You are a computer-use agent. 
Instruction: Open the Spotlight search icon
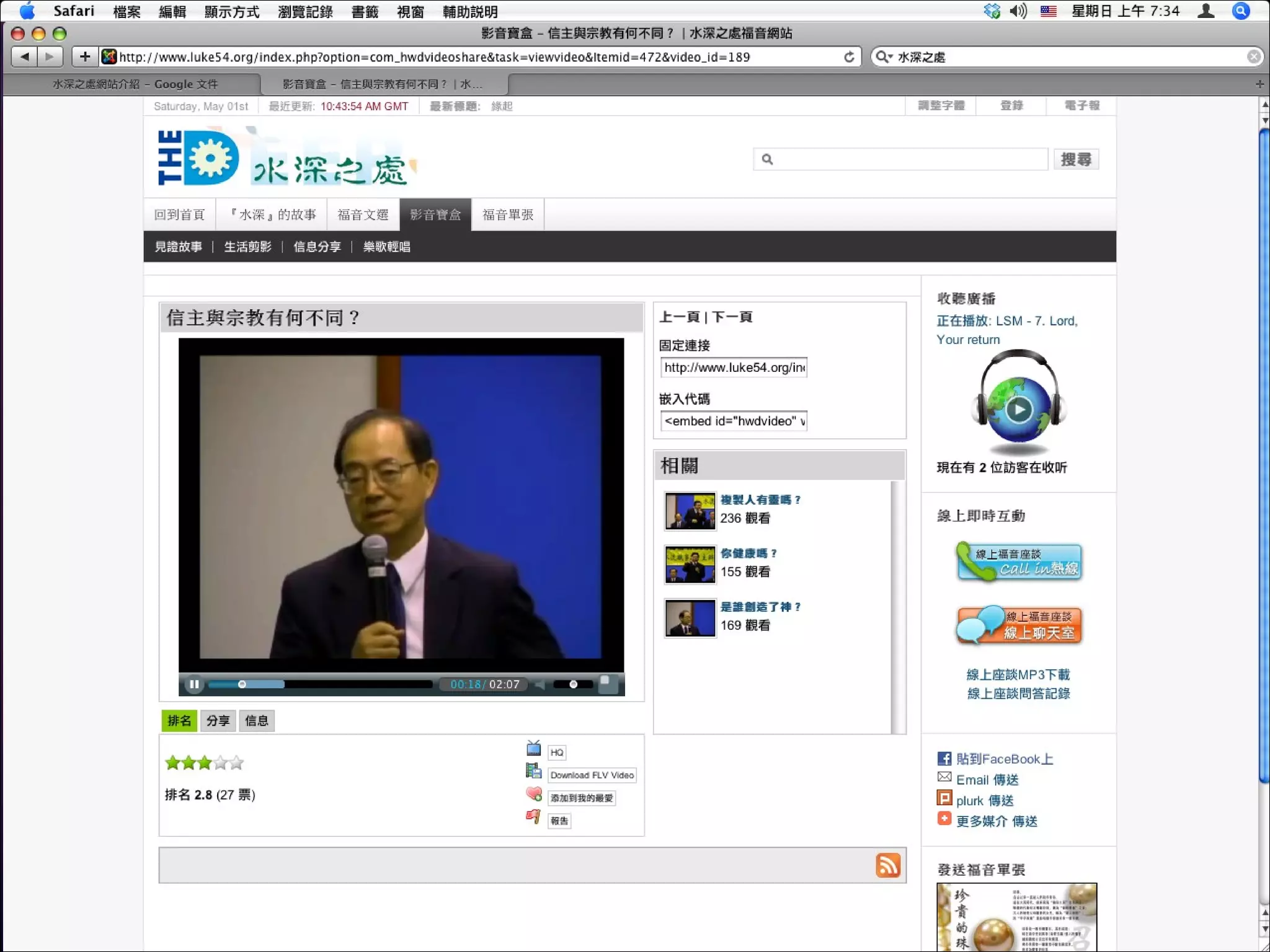[1241, 11]
